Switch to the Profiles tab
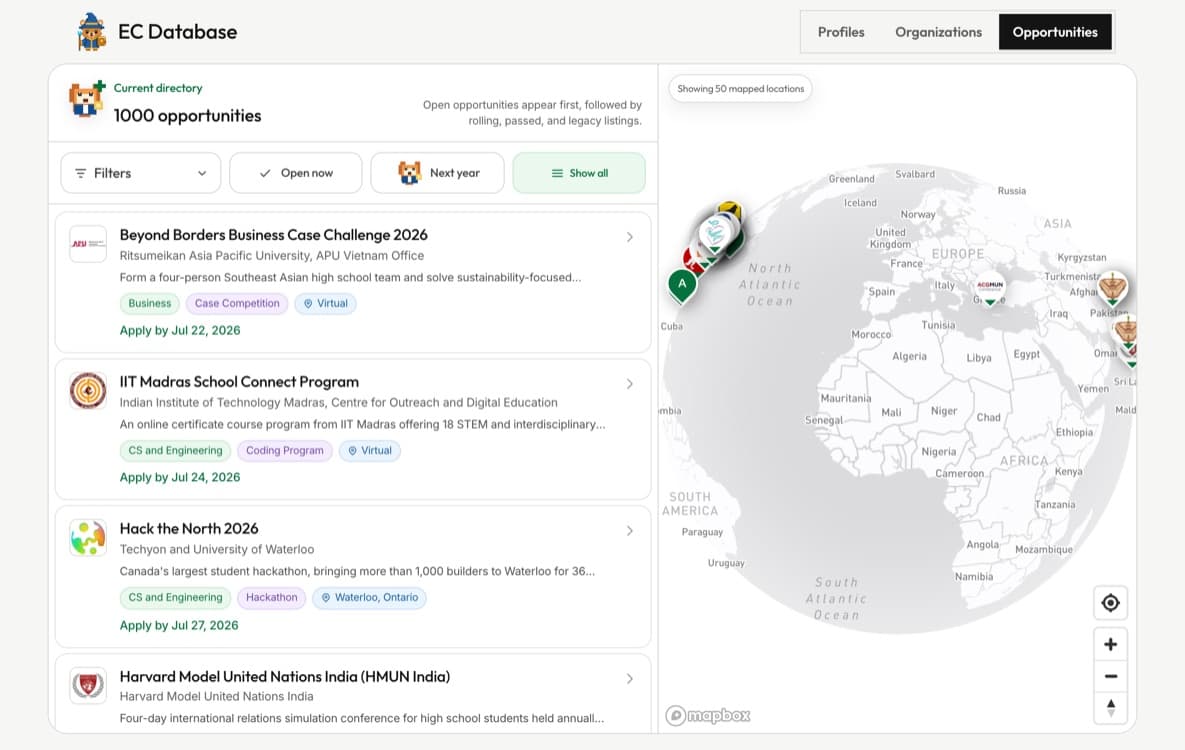The image size is (1185, 750). 840,32
